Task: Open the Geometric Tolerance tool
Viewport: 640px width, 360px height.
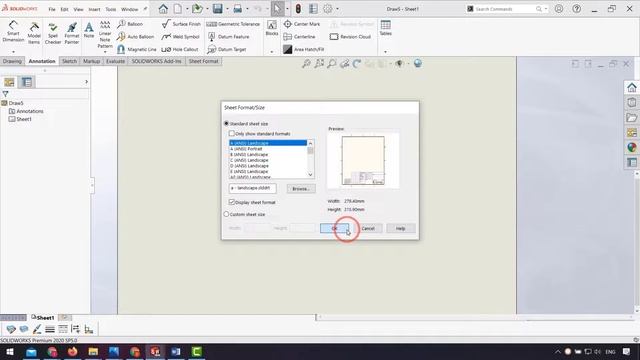Action: [233, 24]
